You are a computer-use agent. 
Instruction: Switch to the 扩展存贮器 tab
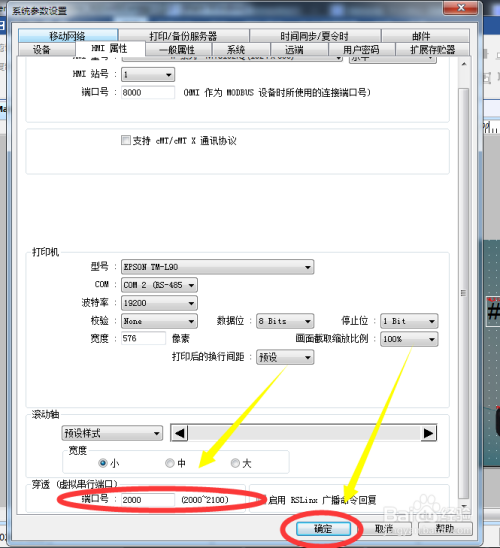click(432, 49)
